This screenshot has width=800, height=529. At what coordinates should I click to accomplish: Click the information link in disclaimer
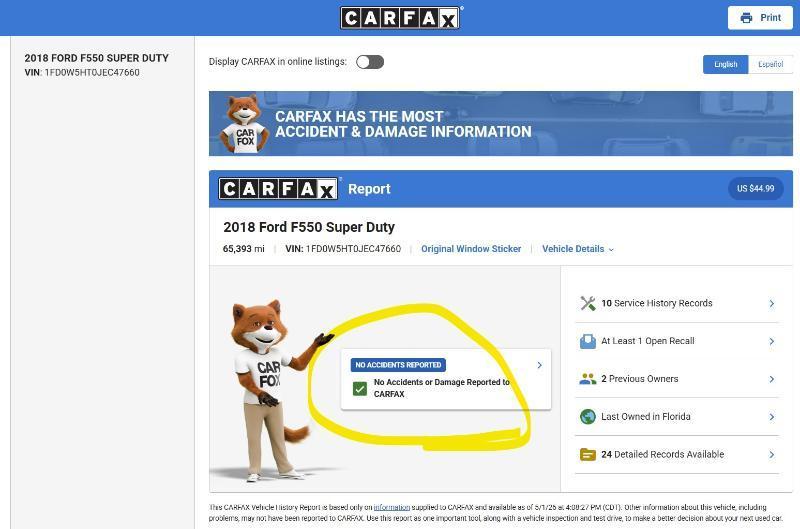click(x=391, y=507)
